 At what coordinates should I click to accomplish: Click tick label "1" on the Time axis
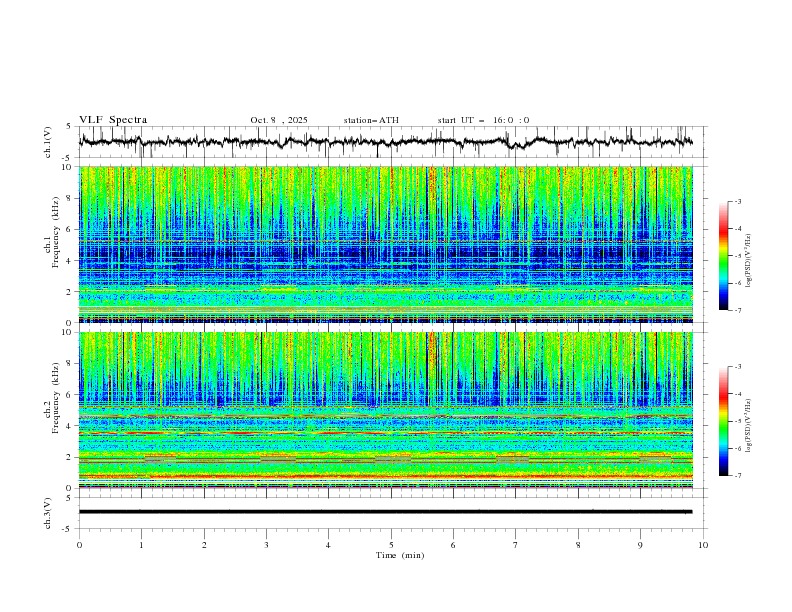click(142, 545)
